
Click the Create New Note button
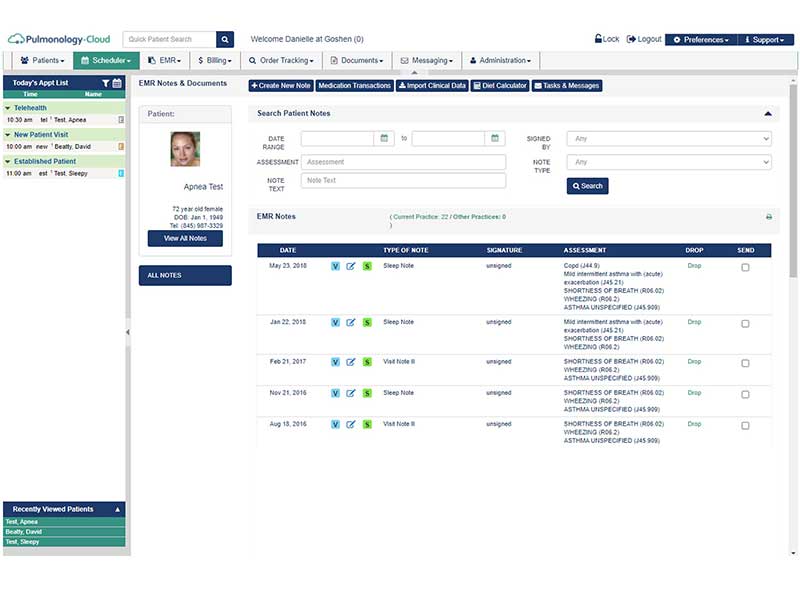point(281,86)
